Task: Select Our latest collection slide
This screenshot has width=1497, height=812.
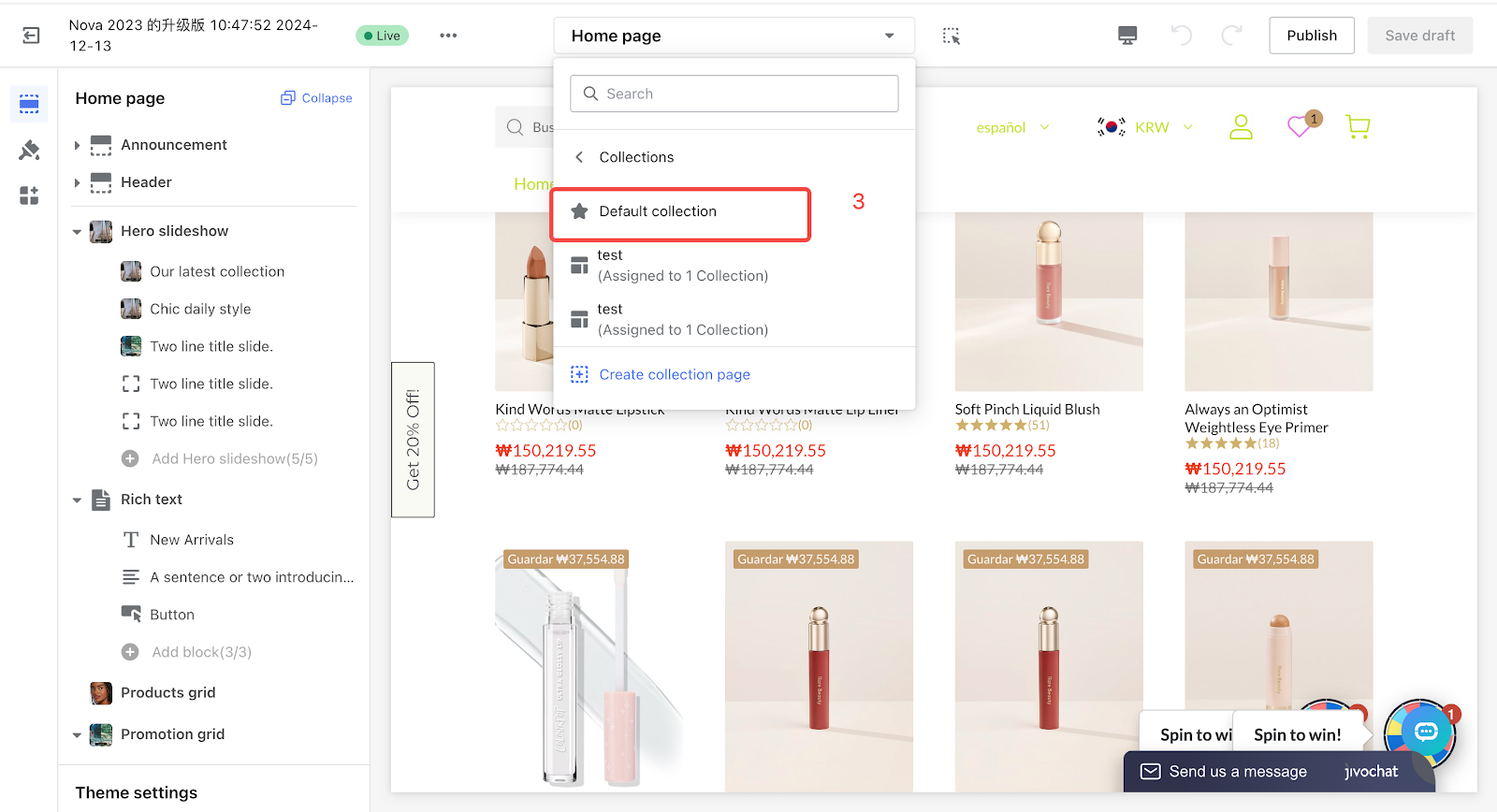Action: click(217, 271)
